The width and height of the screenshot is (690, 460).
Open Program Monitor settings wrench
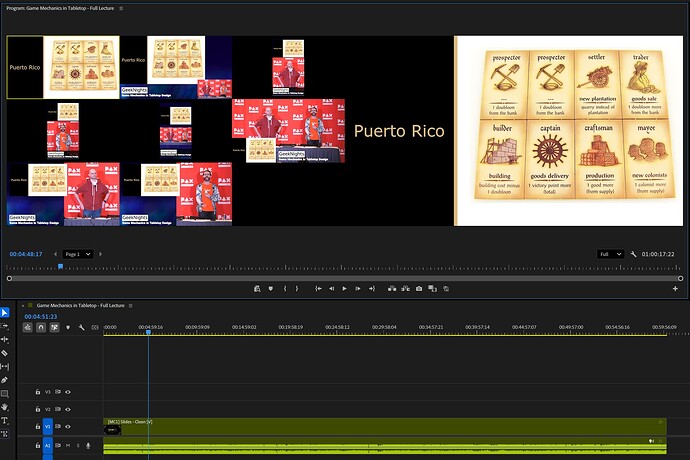tap(633, 254)
